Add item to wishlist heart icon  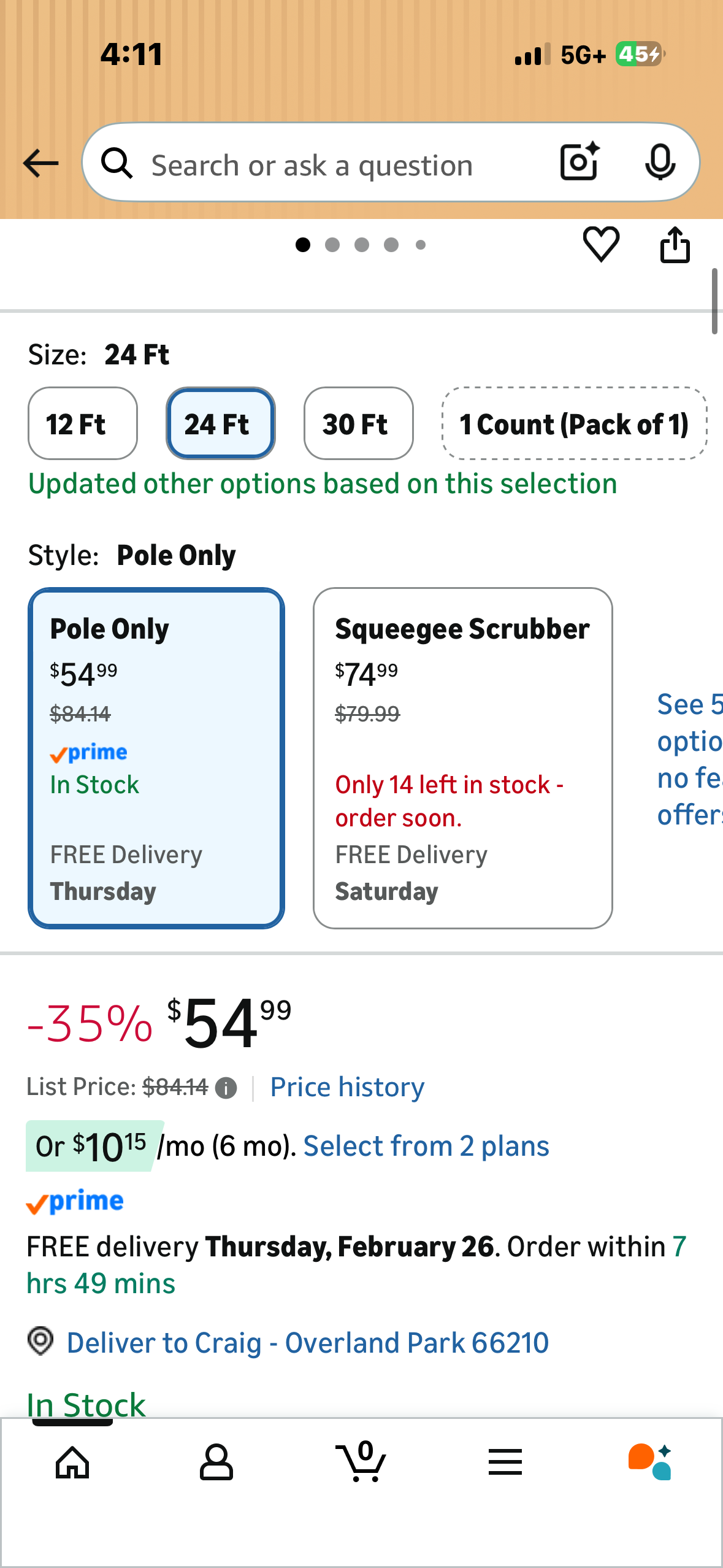(x=601, y=244)
